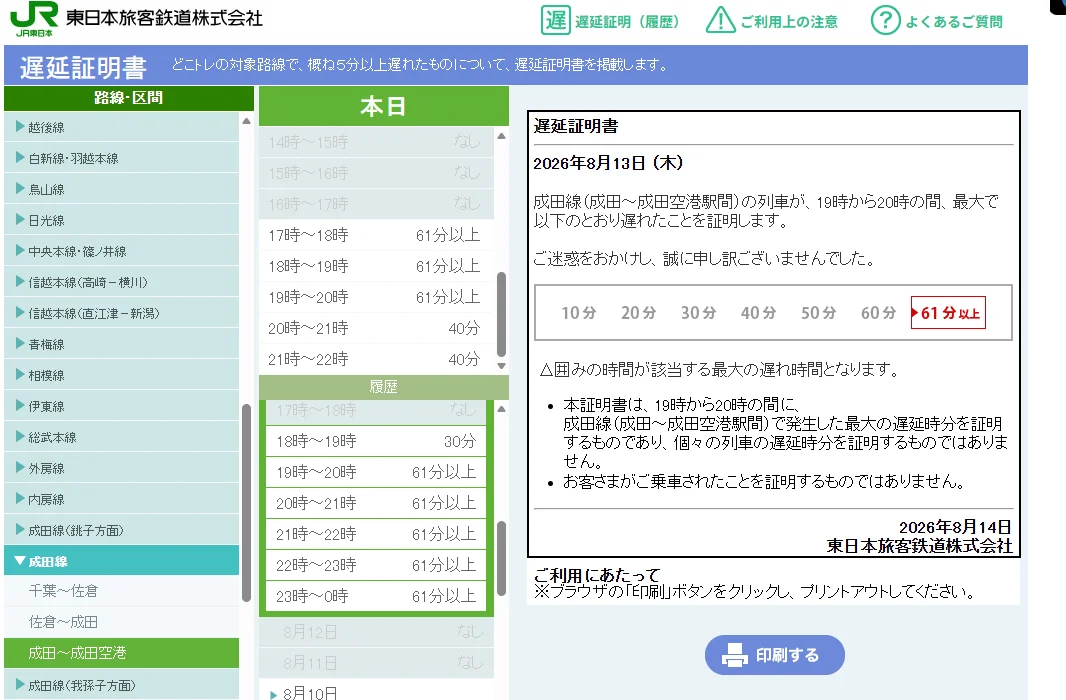Select today's 17時～18時 delay row
1066x700 pixels.
(376, 235)
